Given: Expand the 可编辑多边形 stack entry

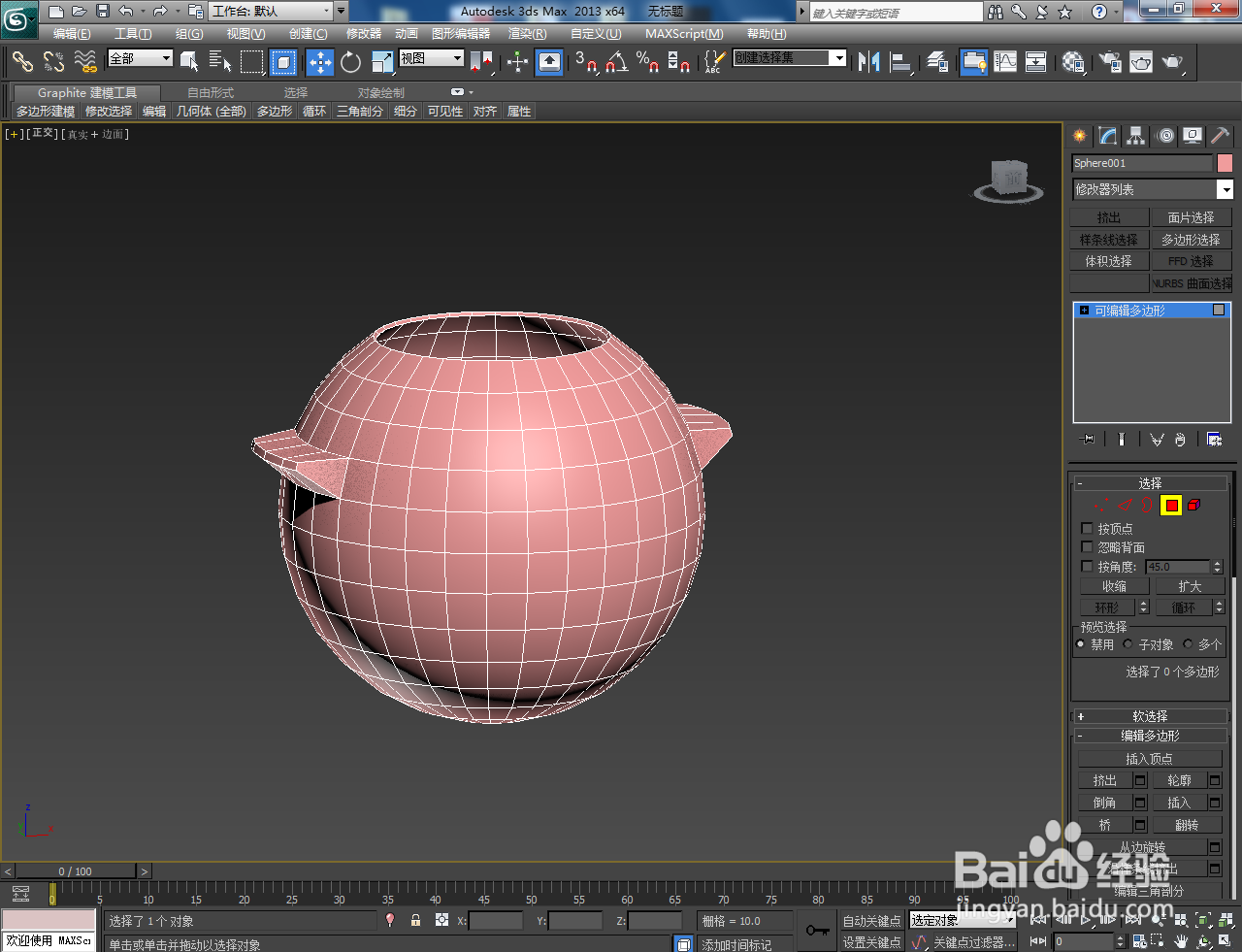Looking at the screenshot, I should pyautogui.click(x=1085, y=311).
